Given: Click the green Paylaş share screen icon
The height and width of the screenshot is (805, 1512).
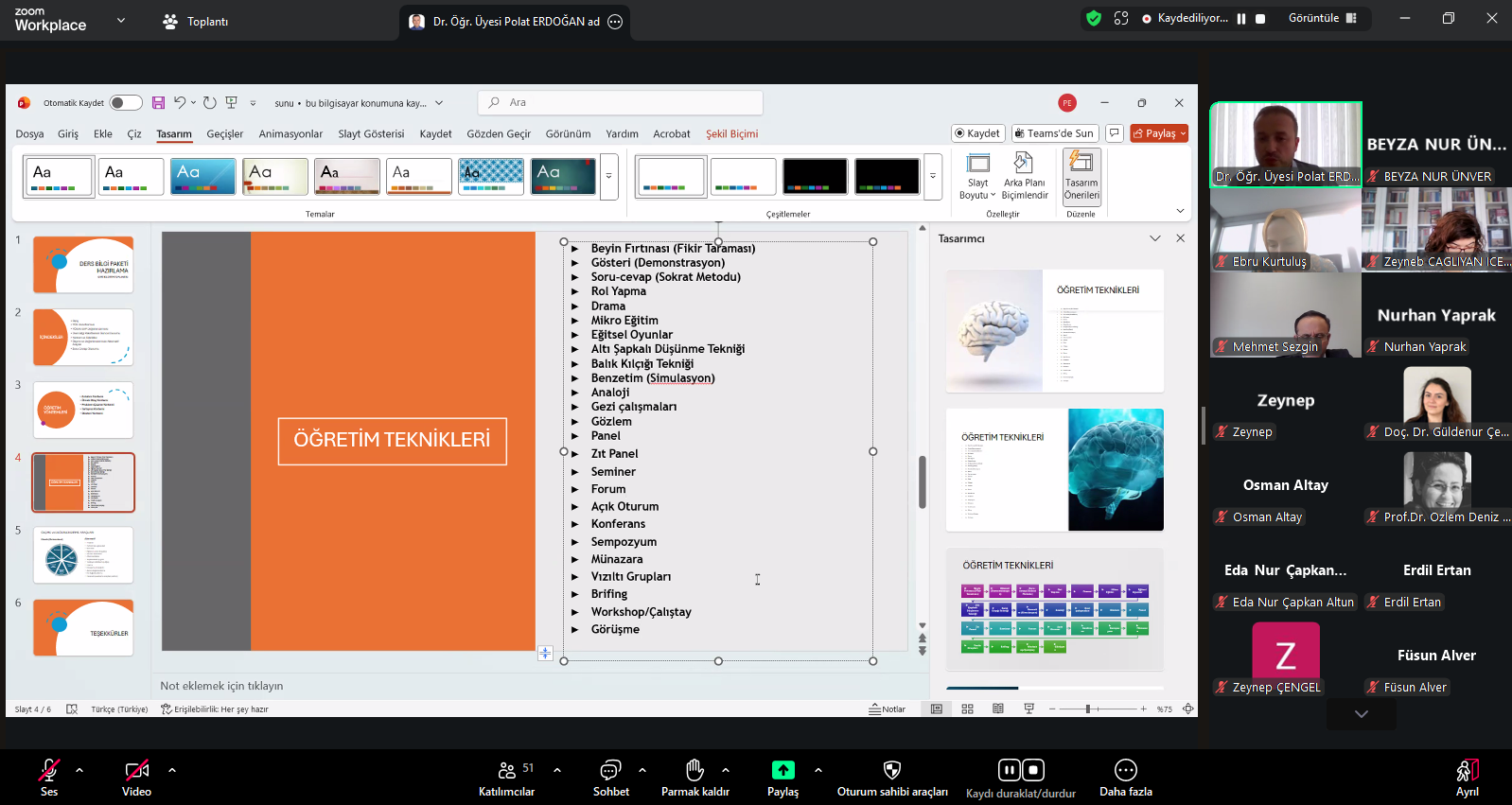Looking at the screenshot, I should (782, 770).
